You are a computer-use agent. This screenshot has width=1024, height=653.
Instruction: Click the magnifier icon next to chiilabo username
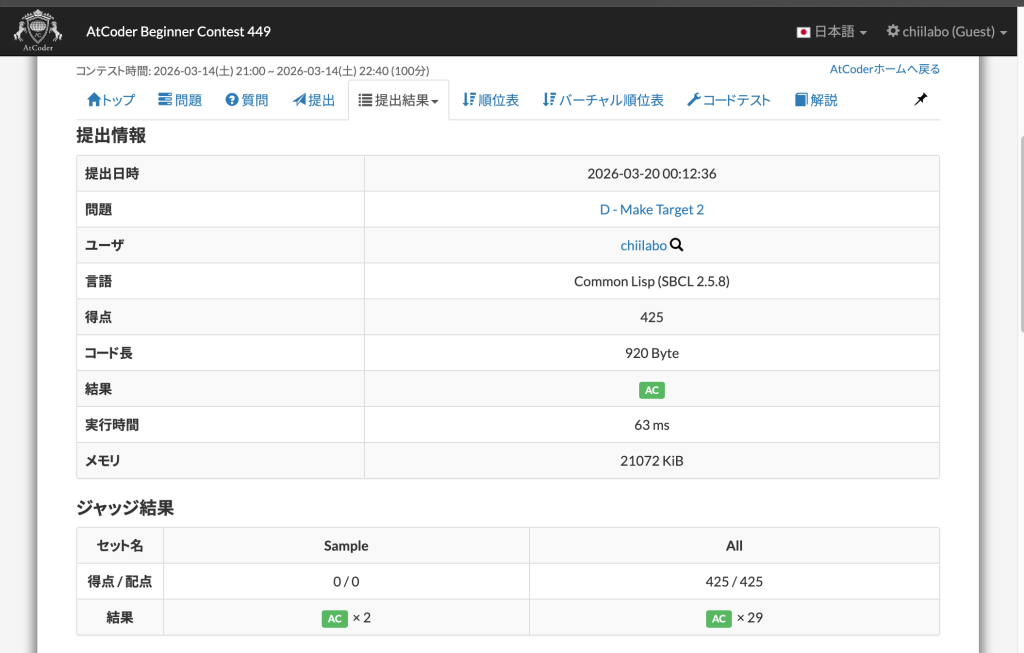pos(677,245)
